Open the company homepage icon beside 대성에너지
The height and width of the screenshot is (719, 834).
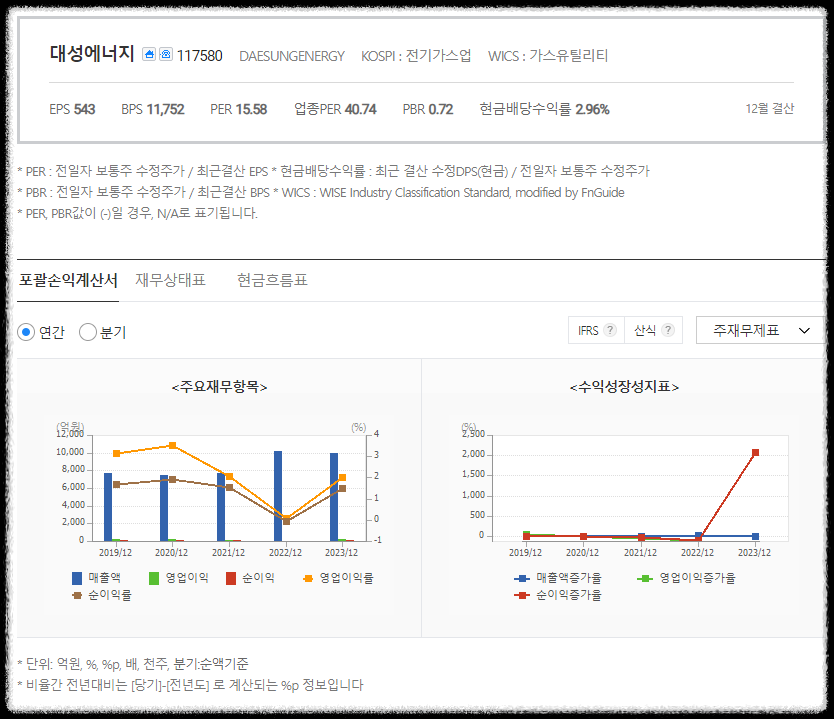149,54
